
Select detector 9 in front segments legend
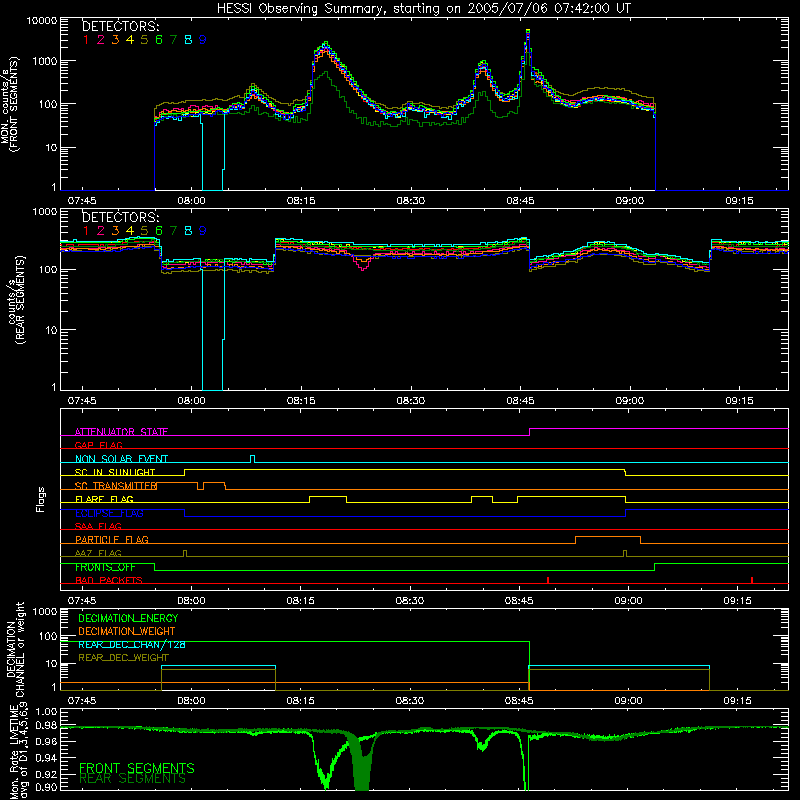click(x=203, y=40)
